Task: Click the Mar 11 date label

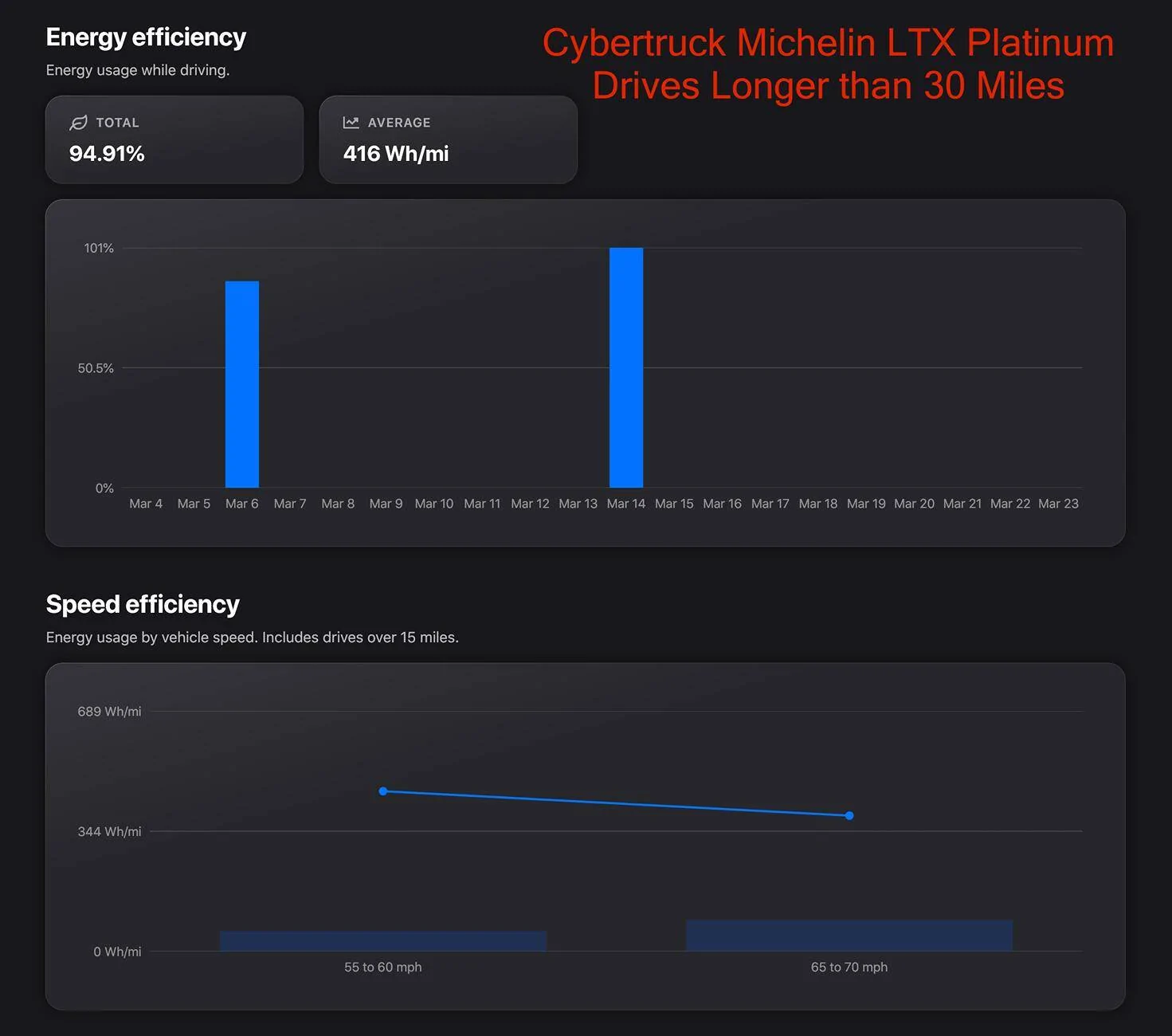Action: pyautogui.click(x=482, y=504)
